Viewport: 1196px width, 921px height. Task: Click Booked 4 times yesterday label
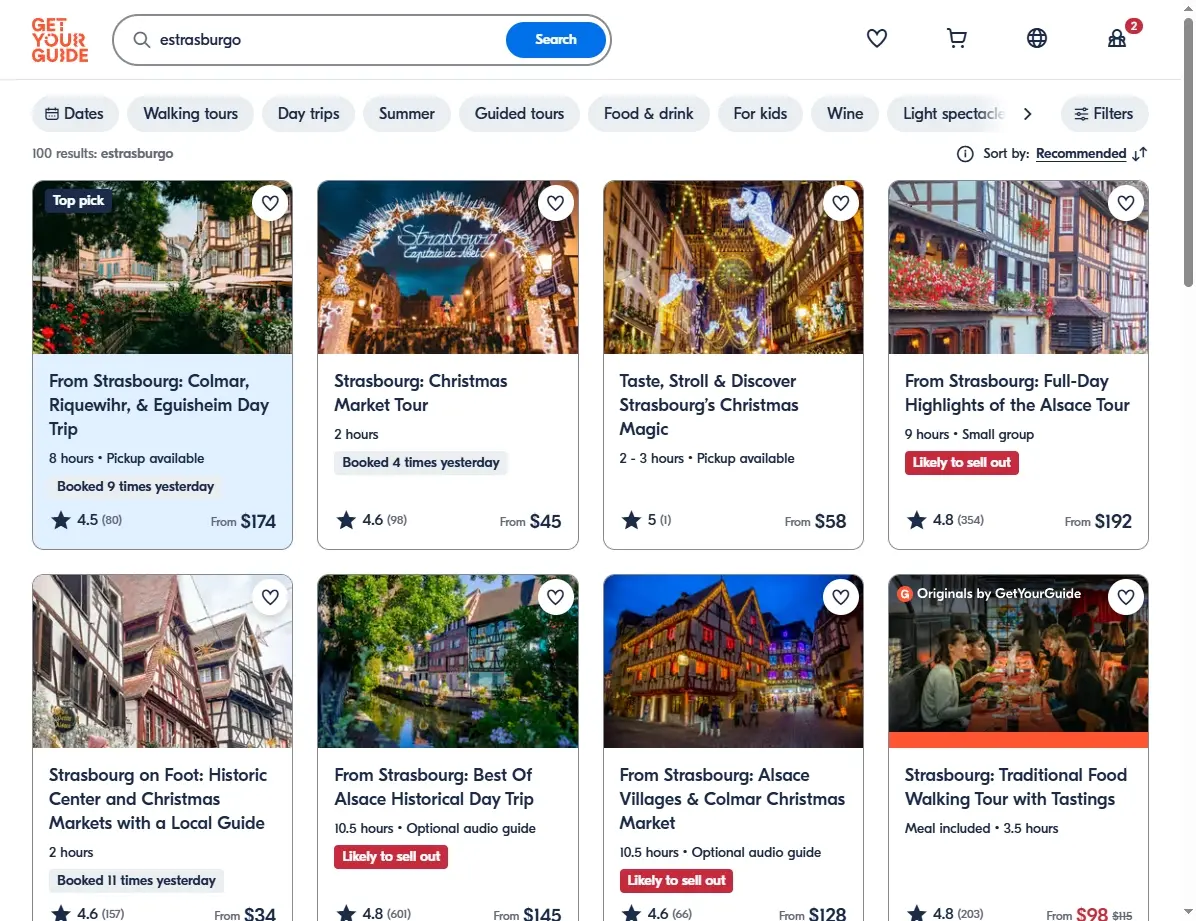coord(420,462)
